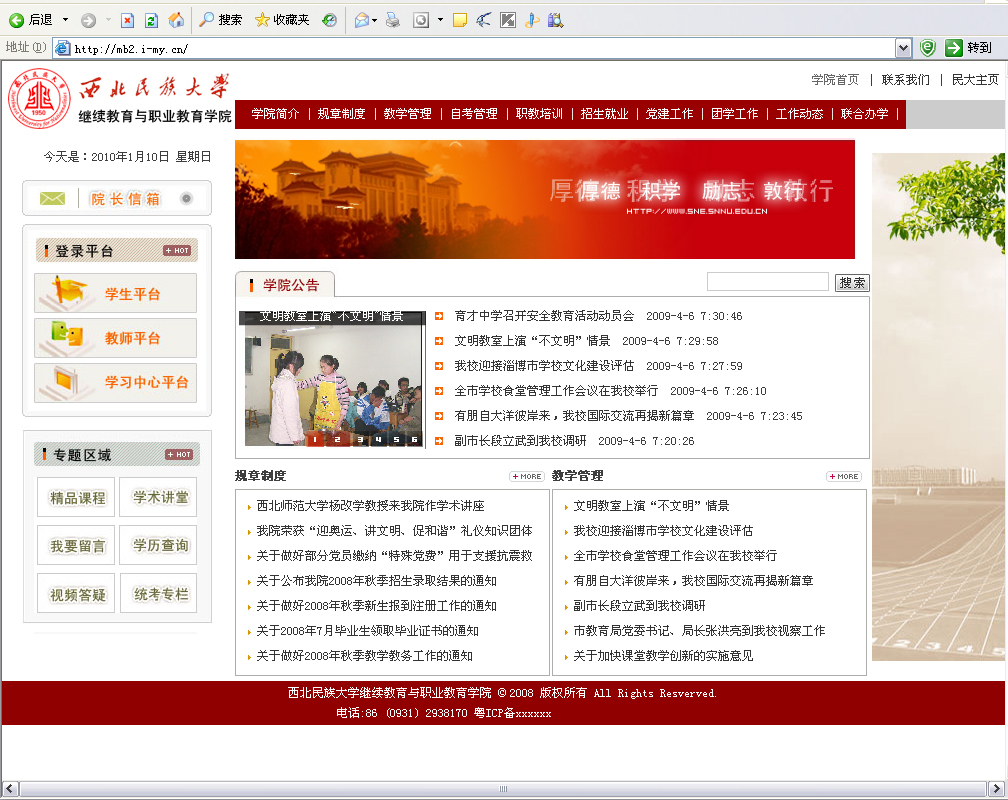
Task: Open the 教师平台 login button
Action: (x=116, y=338)
